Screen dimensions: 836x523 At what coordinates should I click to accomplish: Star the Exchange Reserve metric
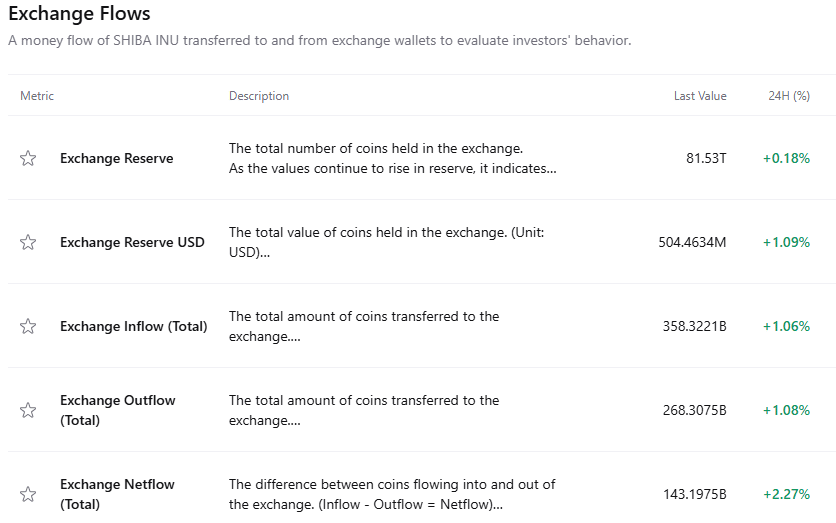[x=28, y=158]
